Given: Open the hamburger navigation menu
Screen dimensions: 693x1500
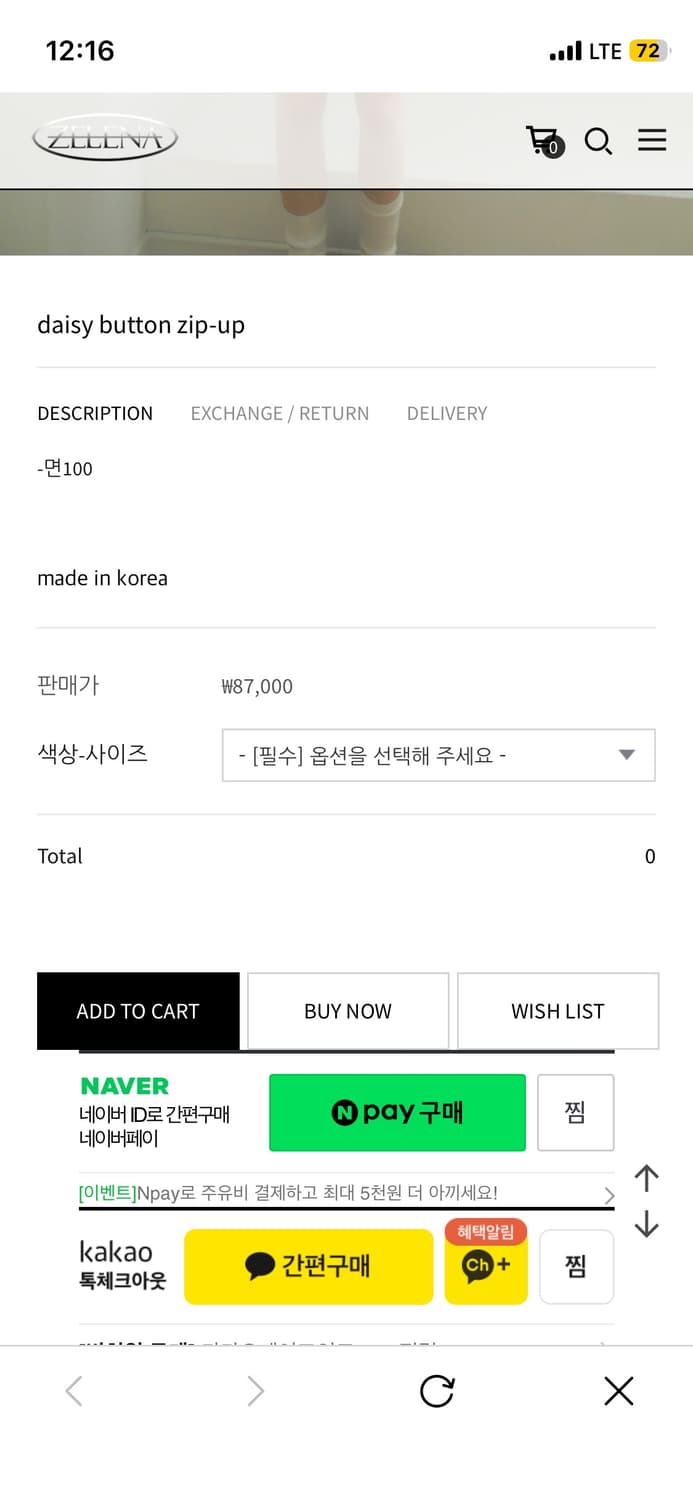Looking at the screenshot, I should click(652, 140).
